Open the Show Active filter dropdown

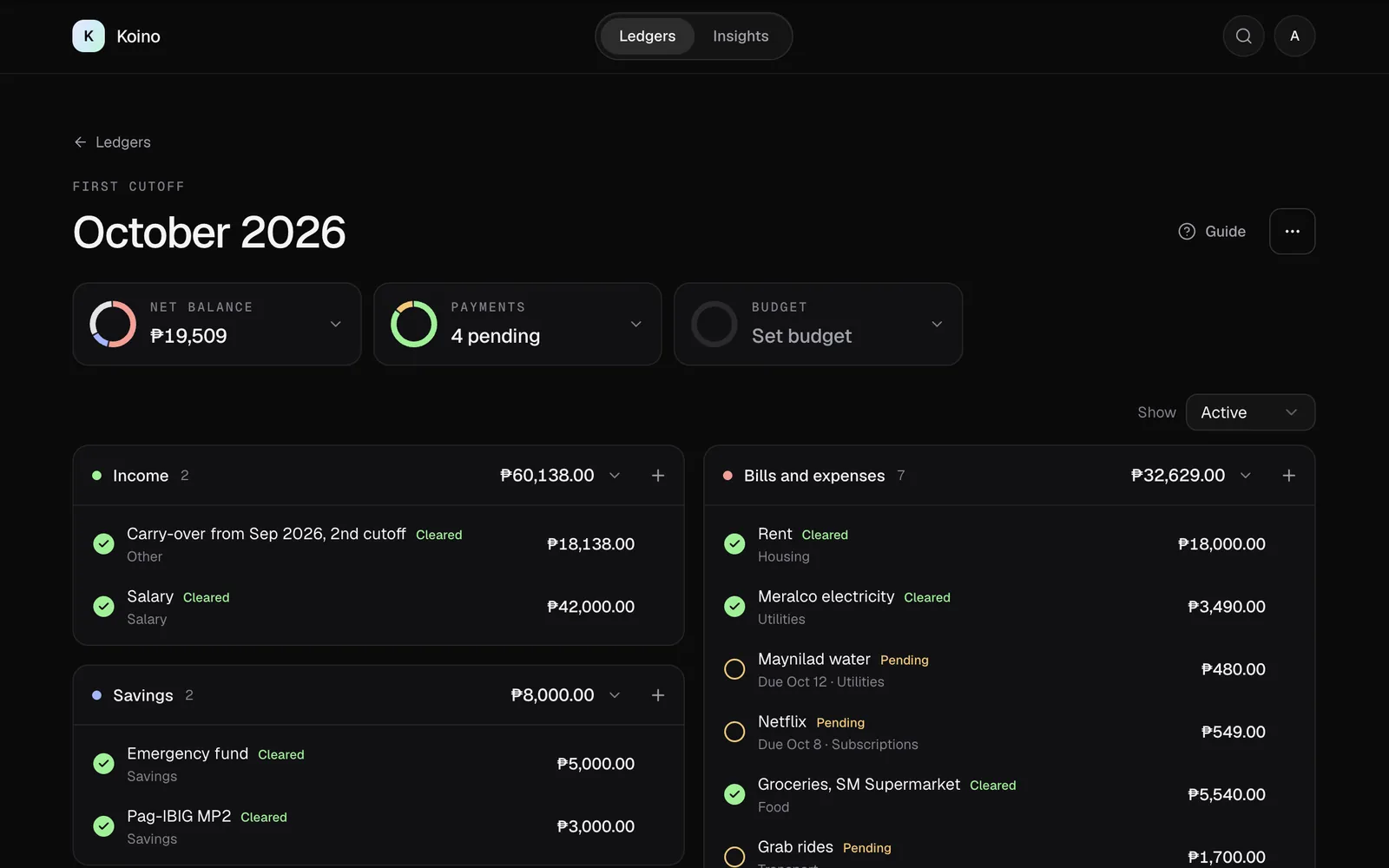pyautogui.click(x=1250, y=412)
